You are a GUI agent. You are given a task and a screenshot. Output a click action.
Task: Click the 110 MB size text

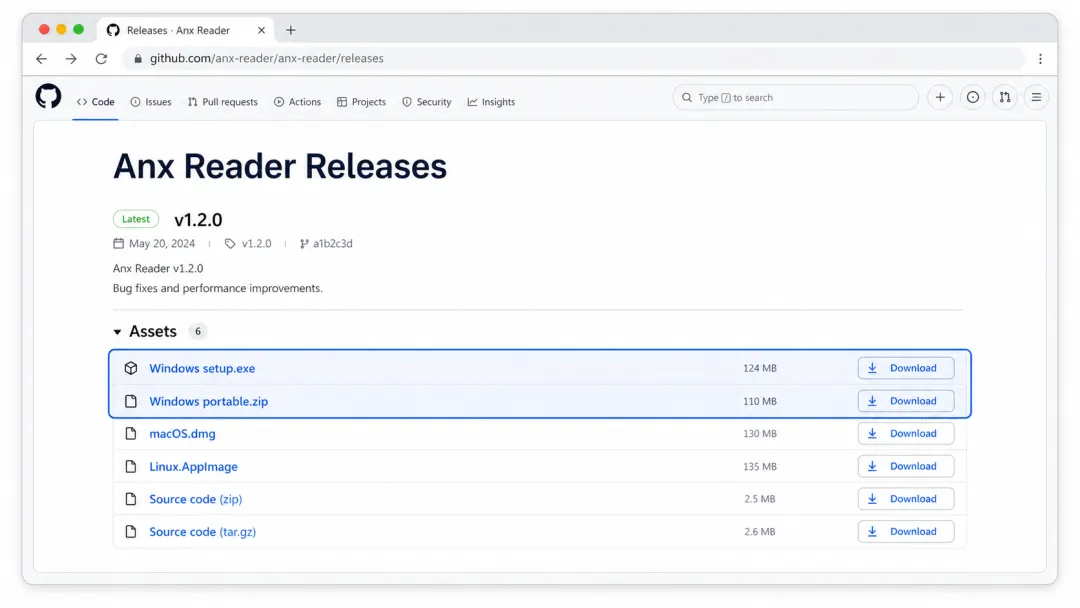click(x=760, y=401)
